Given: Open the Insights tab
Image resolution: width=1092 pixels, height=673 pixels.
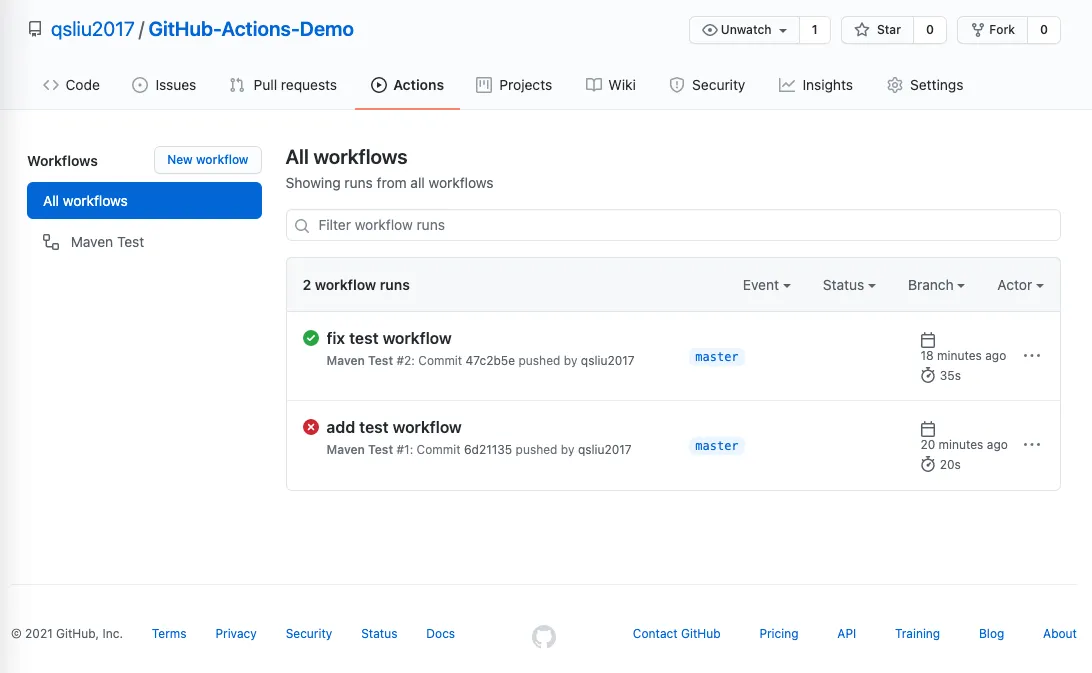Looking at the screenshot, I should coord(816,85).
